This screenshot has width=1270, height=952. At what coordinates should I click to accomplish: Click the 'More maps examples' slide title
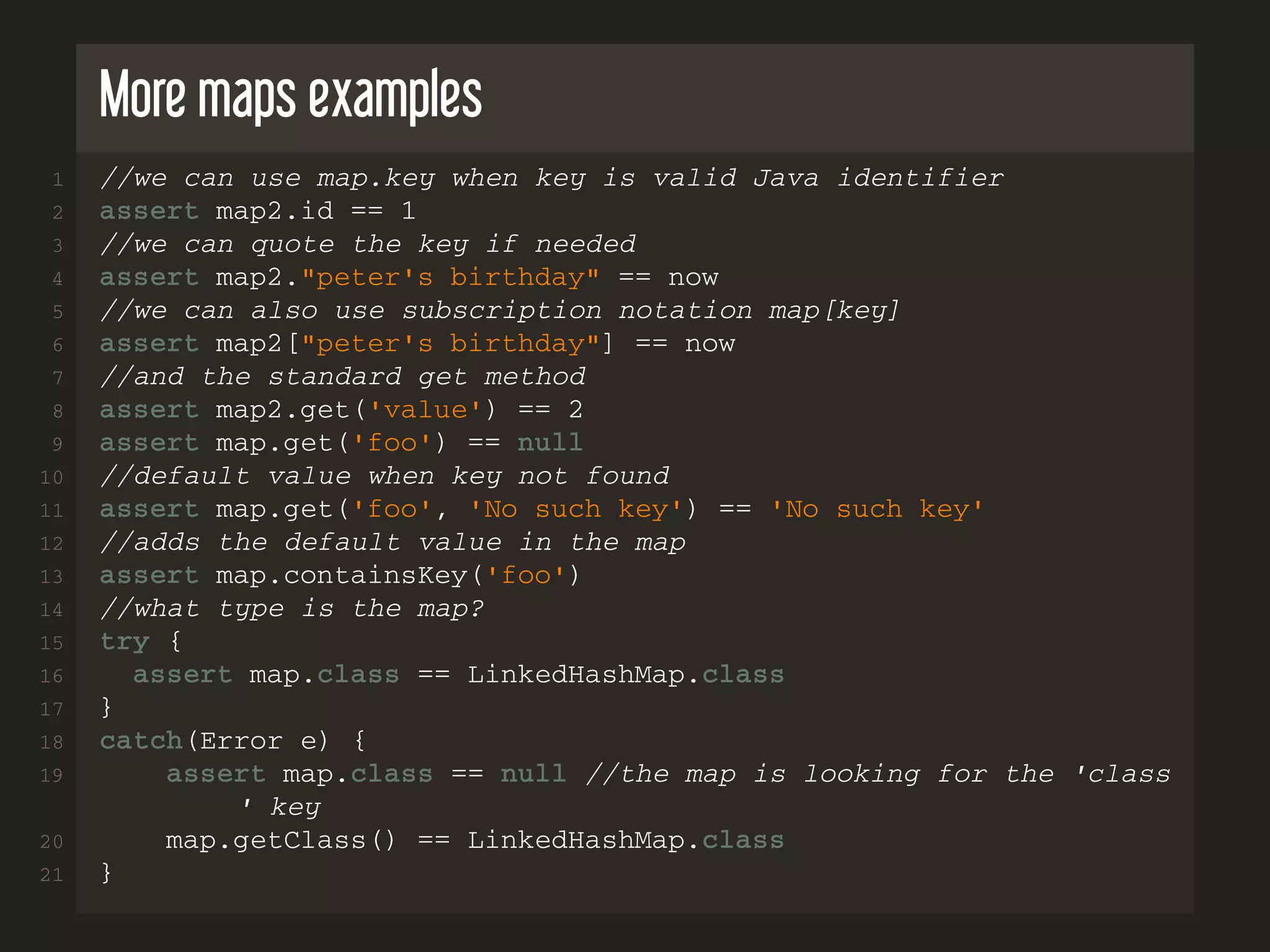(x=290, y=94)
